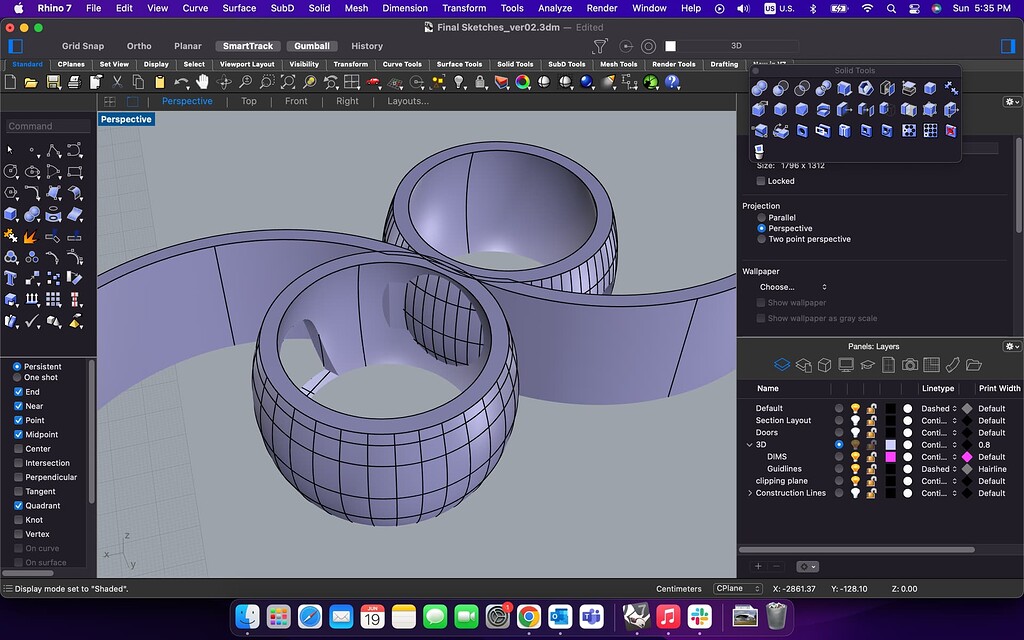Select the Boolean Union tool in Solid Tools
This screenshot has width=1024, height=640.
pos(757,89)
